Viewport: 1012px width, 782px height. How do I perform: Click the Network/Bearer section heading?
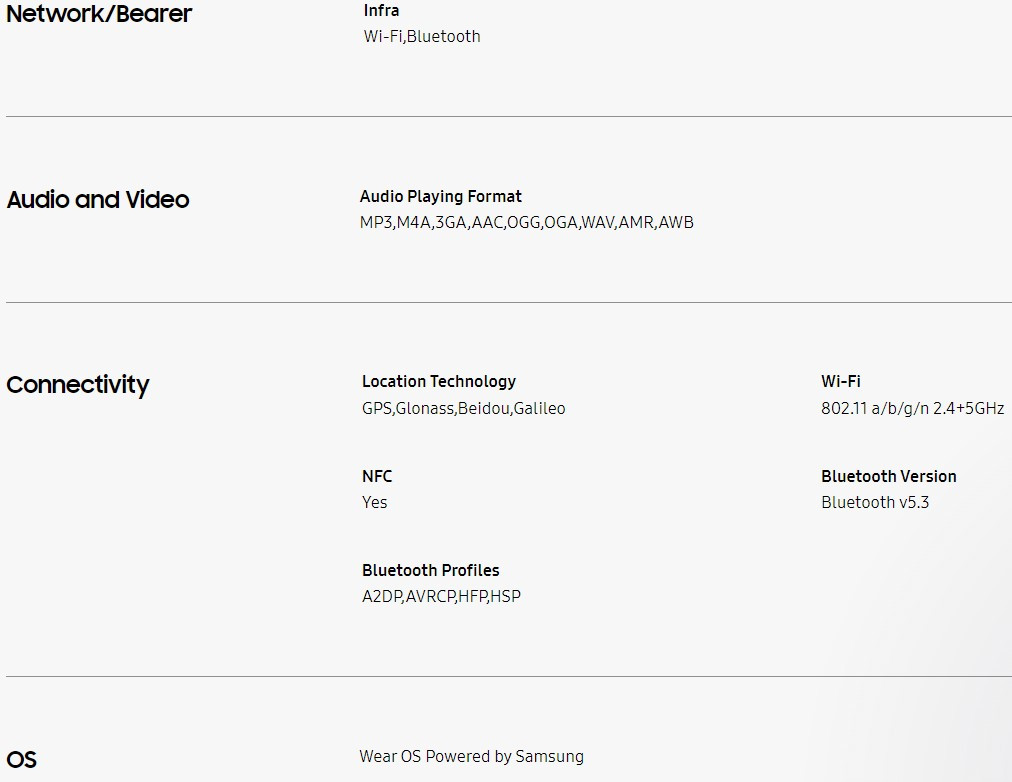tap(99, 14)
